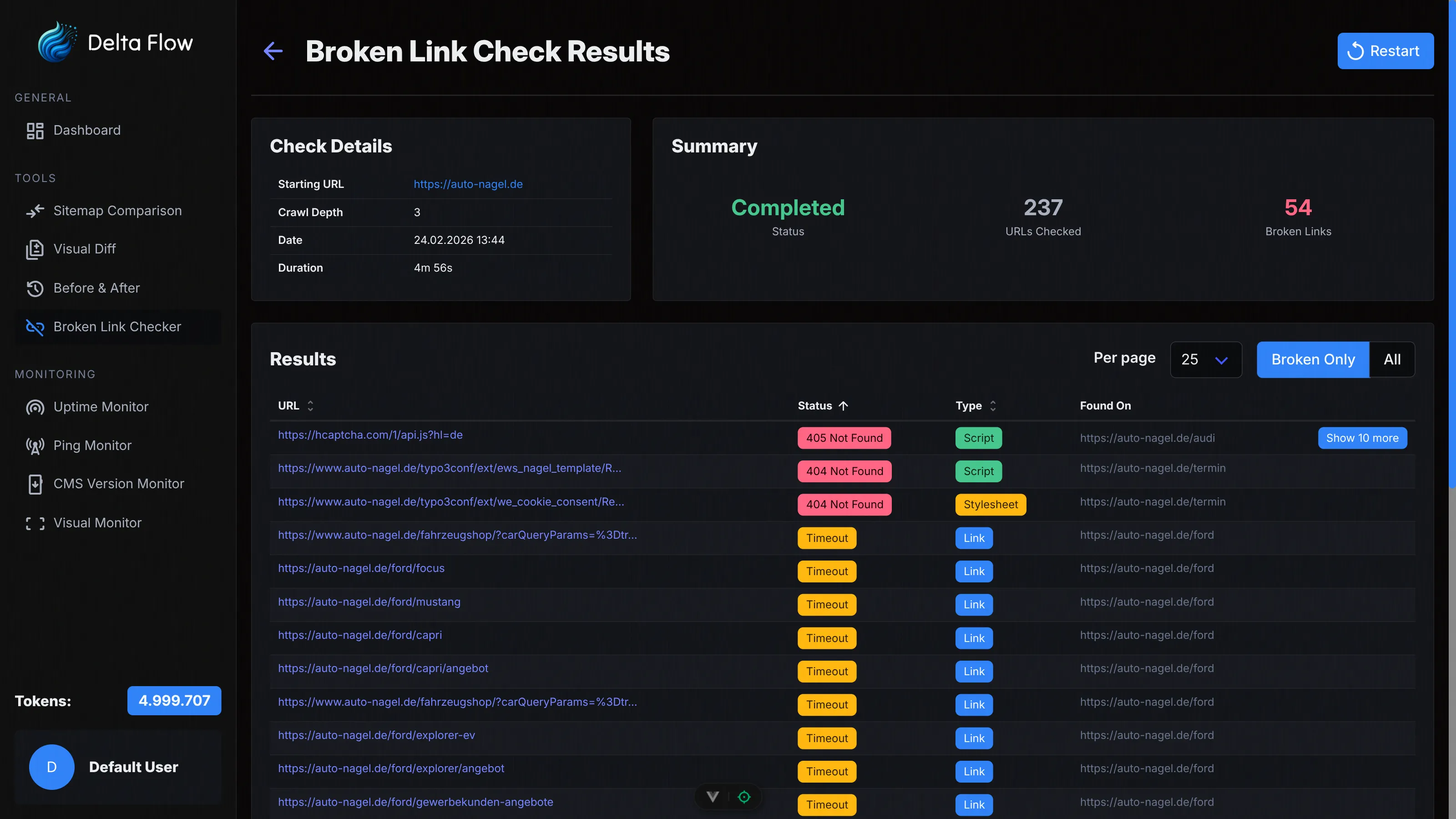
Task: Click the Uptime Monitor signal icon
Action: (x=35, y=407)
